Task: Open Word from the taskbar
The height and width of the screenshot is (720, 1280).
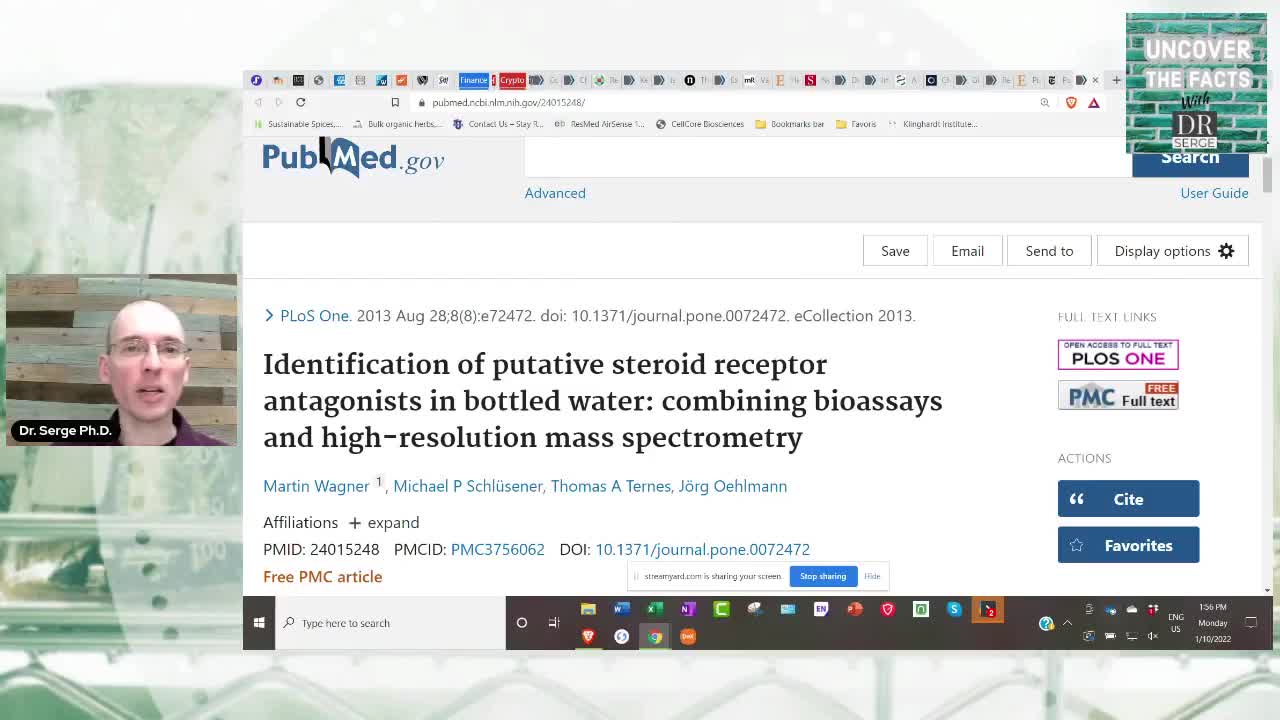Action: pyautogui.click(x=621, y=609)
